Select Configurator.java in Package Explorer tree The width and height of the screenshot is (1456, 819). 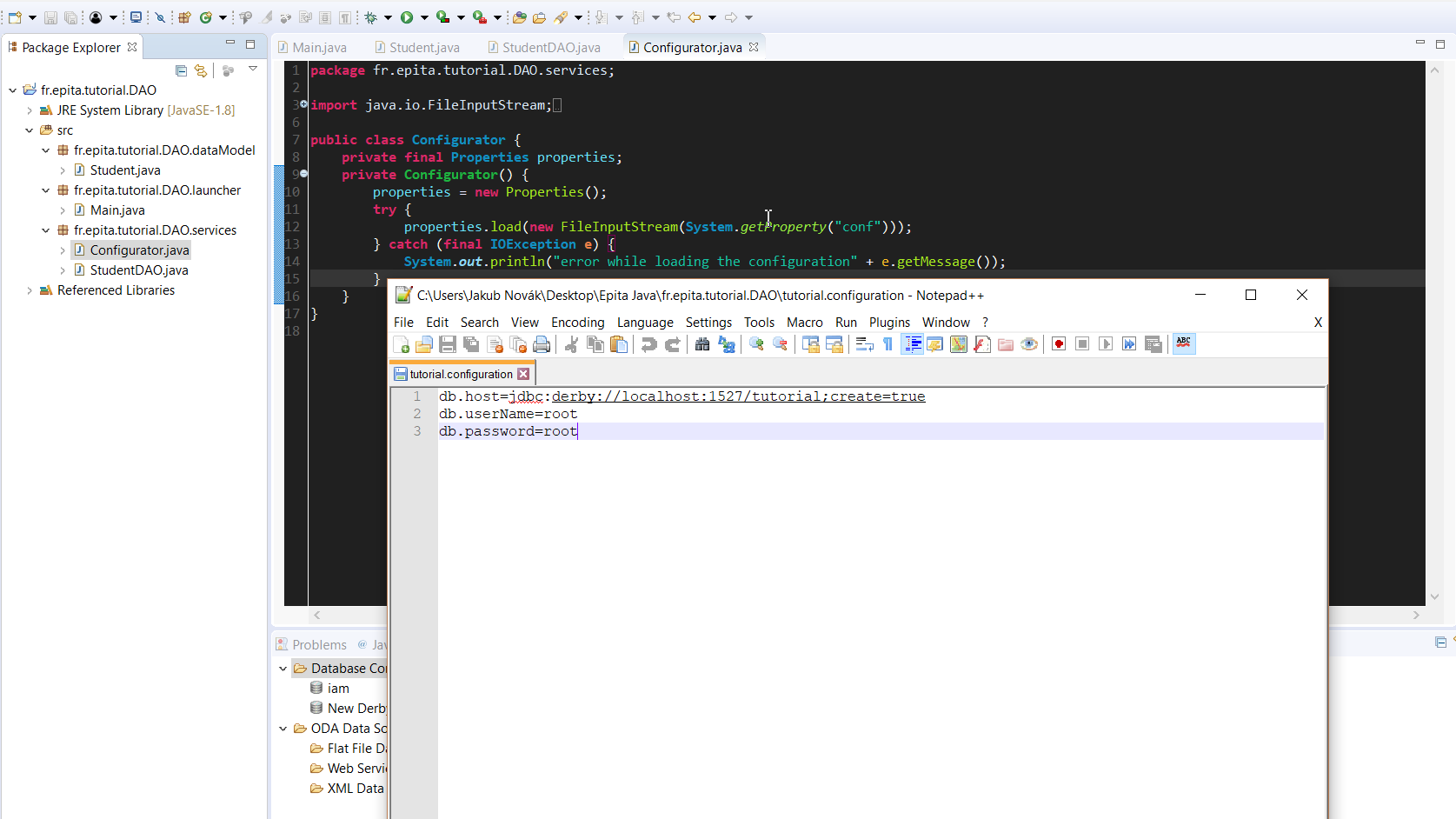click(139, 250)
